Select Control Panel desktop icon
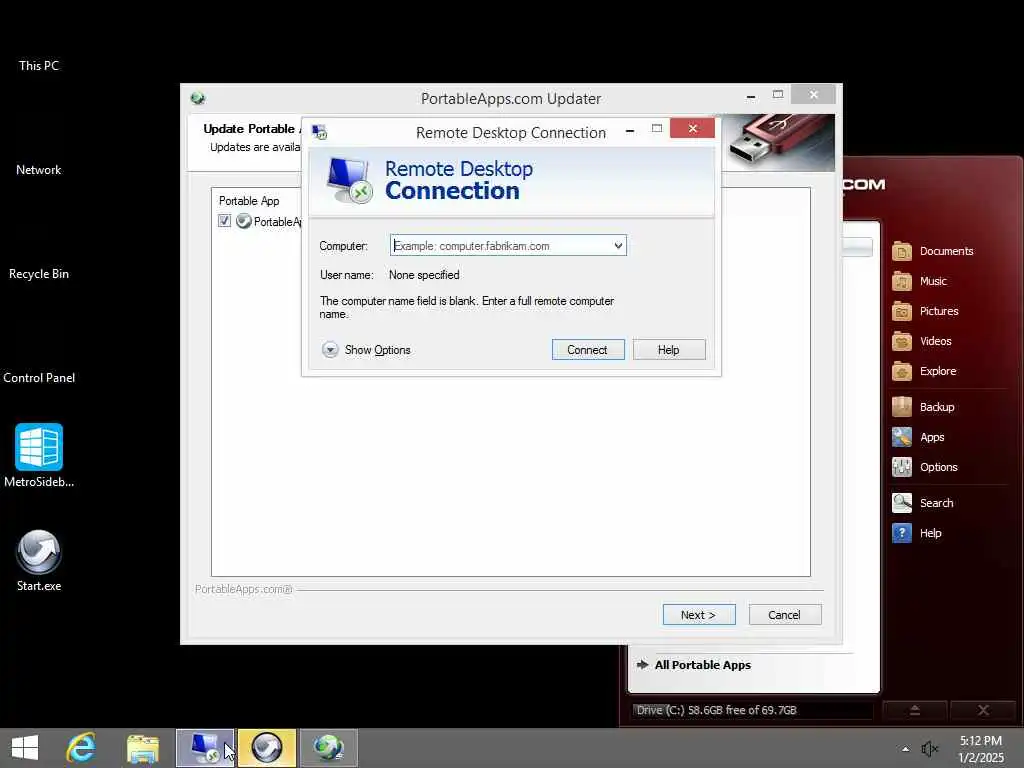Screen dimensions: 1024x768 [39, 377]
